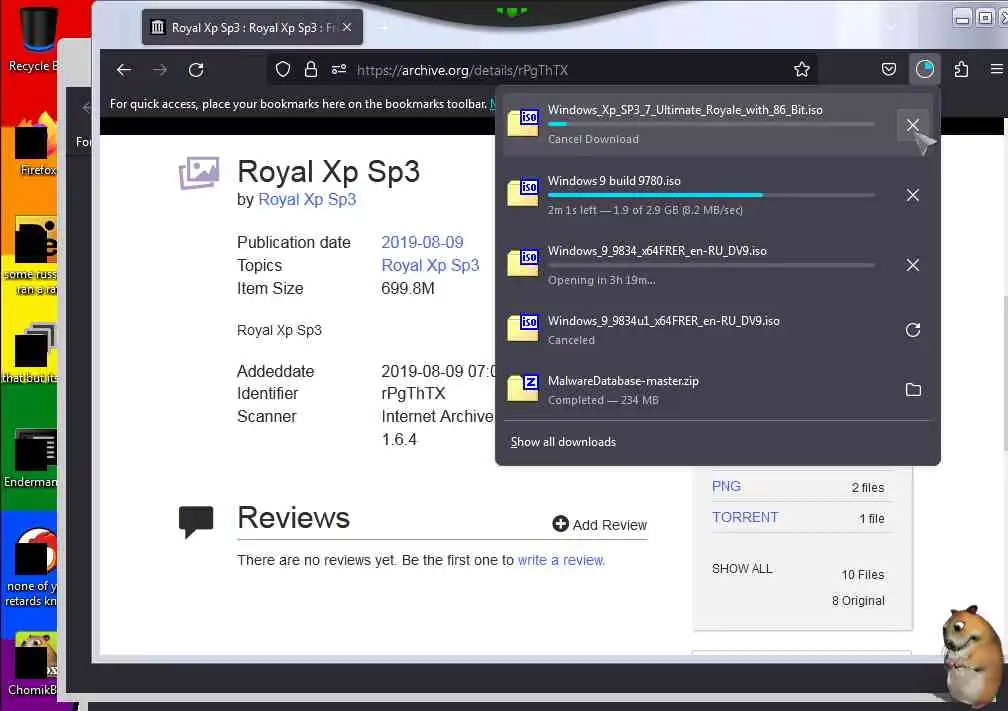
Task: Click the Windows_9_9834_x64FRER progress bar
Action: coord(711,265)
